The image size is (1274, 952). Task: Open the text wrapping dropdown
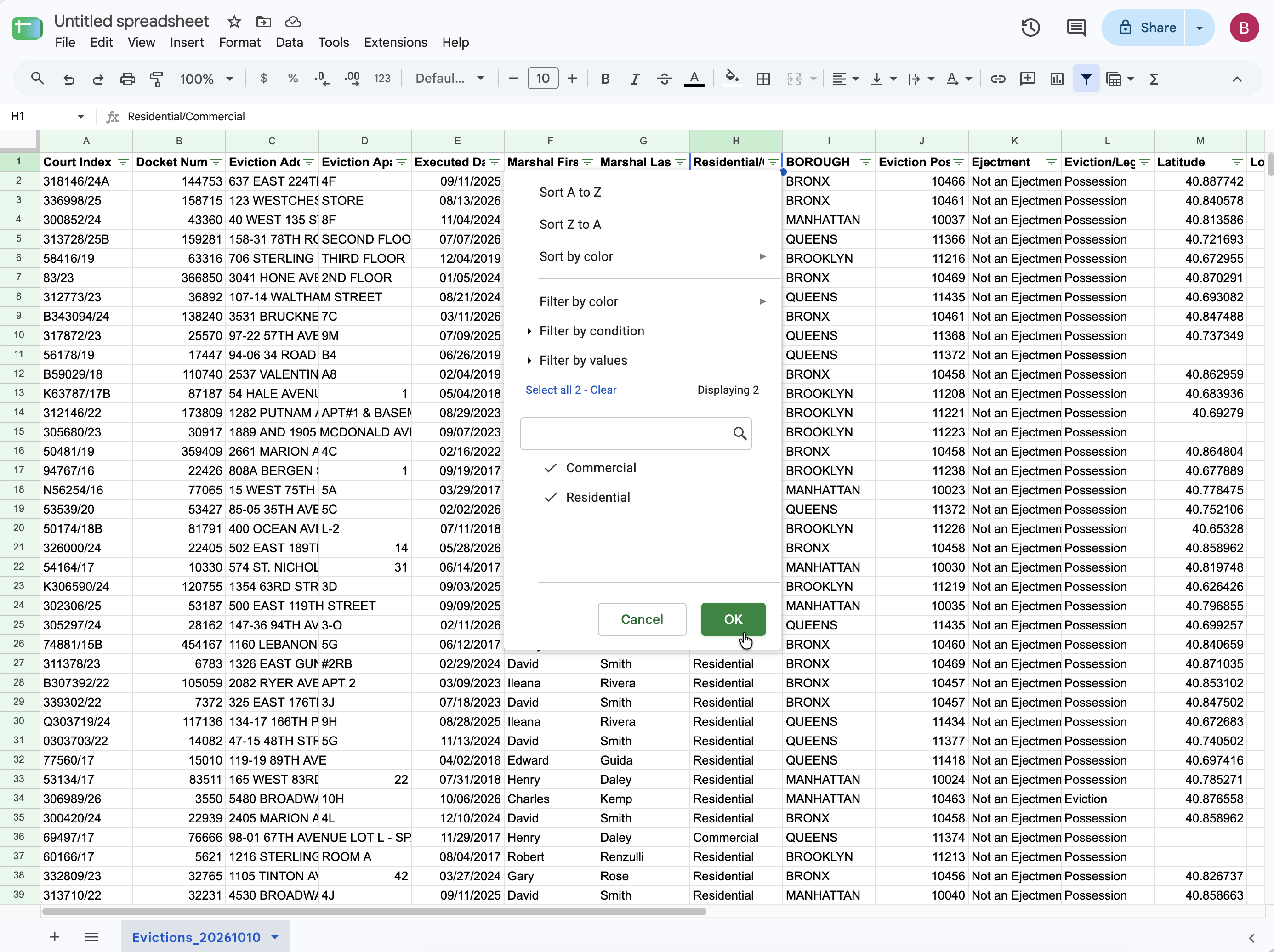click(921, 79)
